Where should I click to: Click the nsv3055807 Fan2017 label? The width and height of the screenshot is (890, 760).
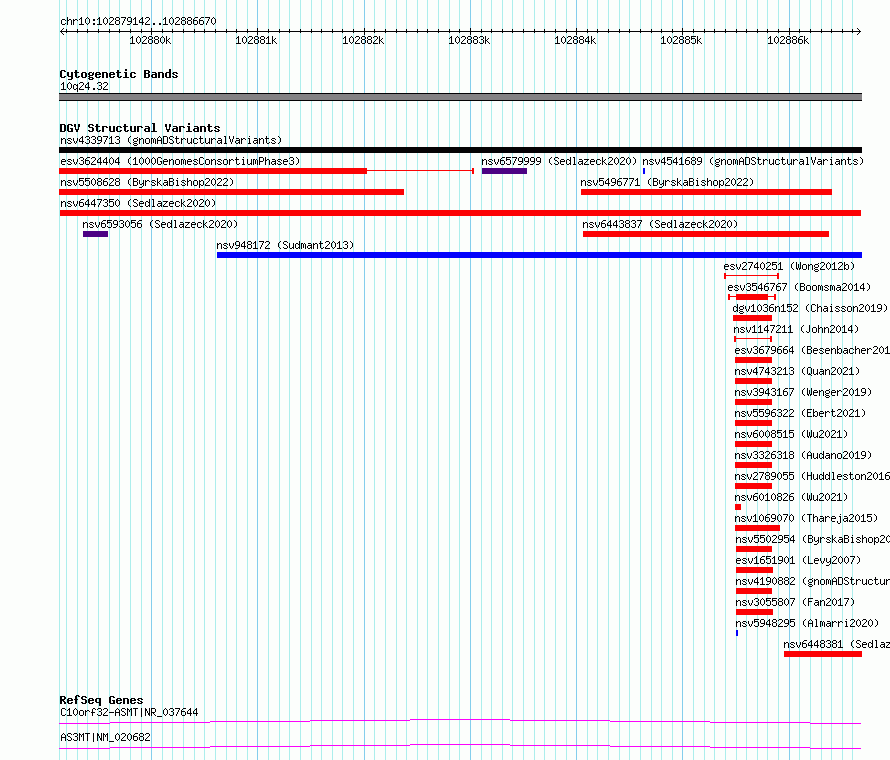pos(795,602)
